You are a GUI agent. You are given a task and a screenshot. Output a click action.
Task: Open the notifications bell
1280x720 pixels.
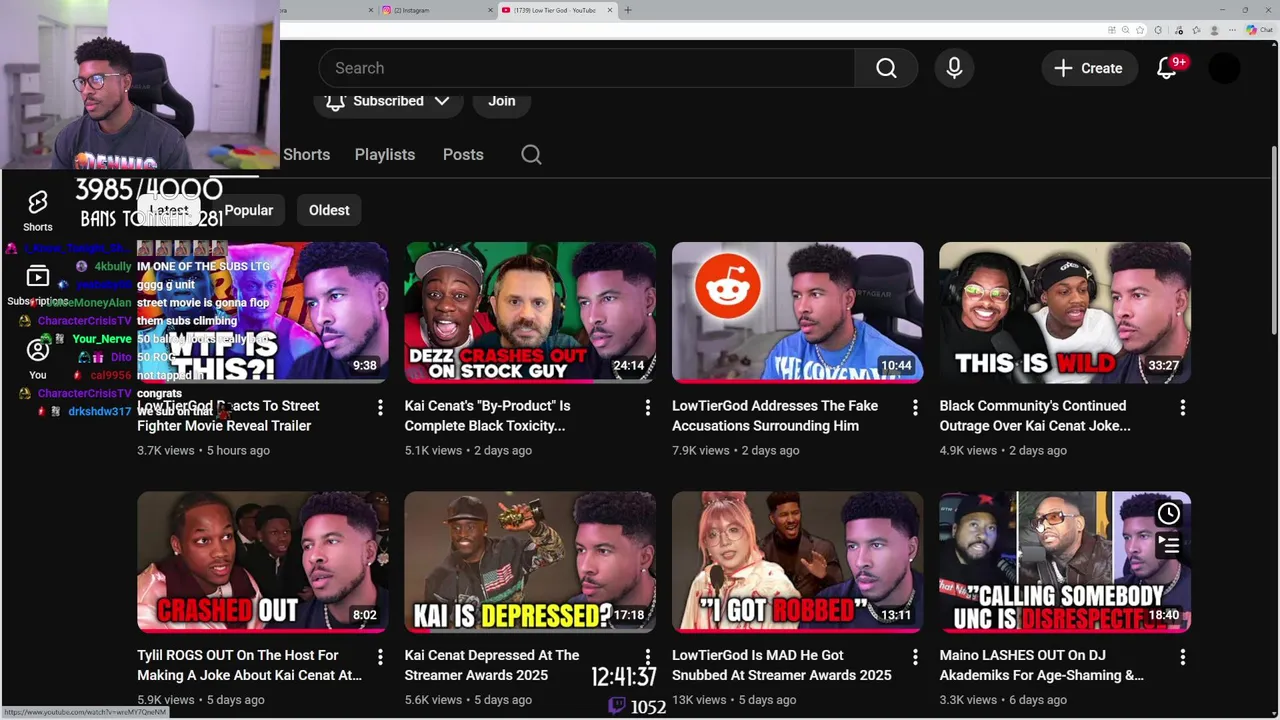[1167, 68]
